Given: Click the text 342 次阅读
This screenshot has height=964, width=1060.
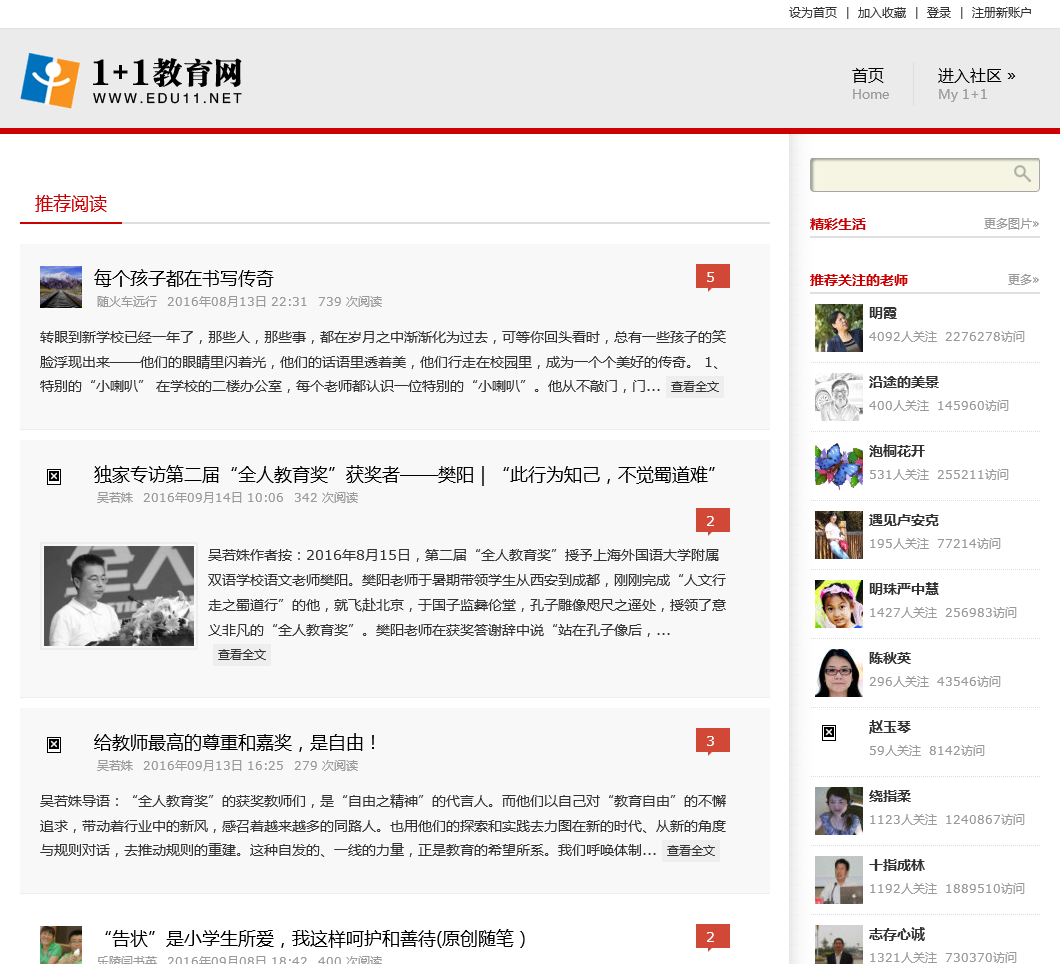Looking at the screenshot, I should tap(326, 498).
